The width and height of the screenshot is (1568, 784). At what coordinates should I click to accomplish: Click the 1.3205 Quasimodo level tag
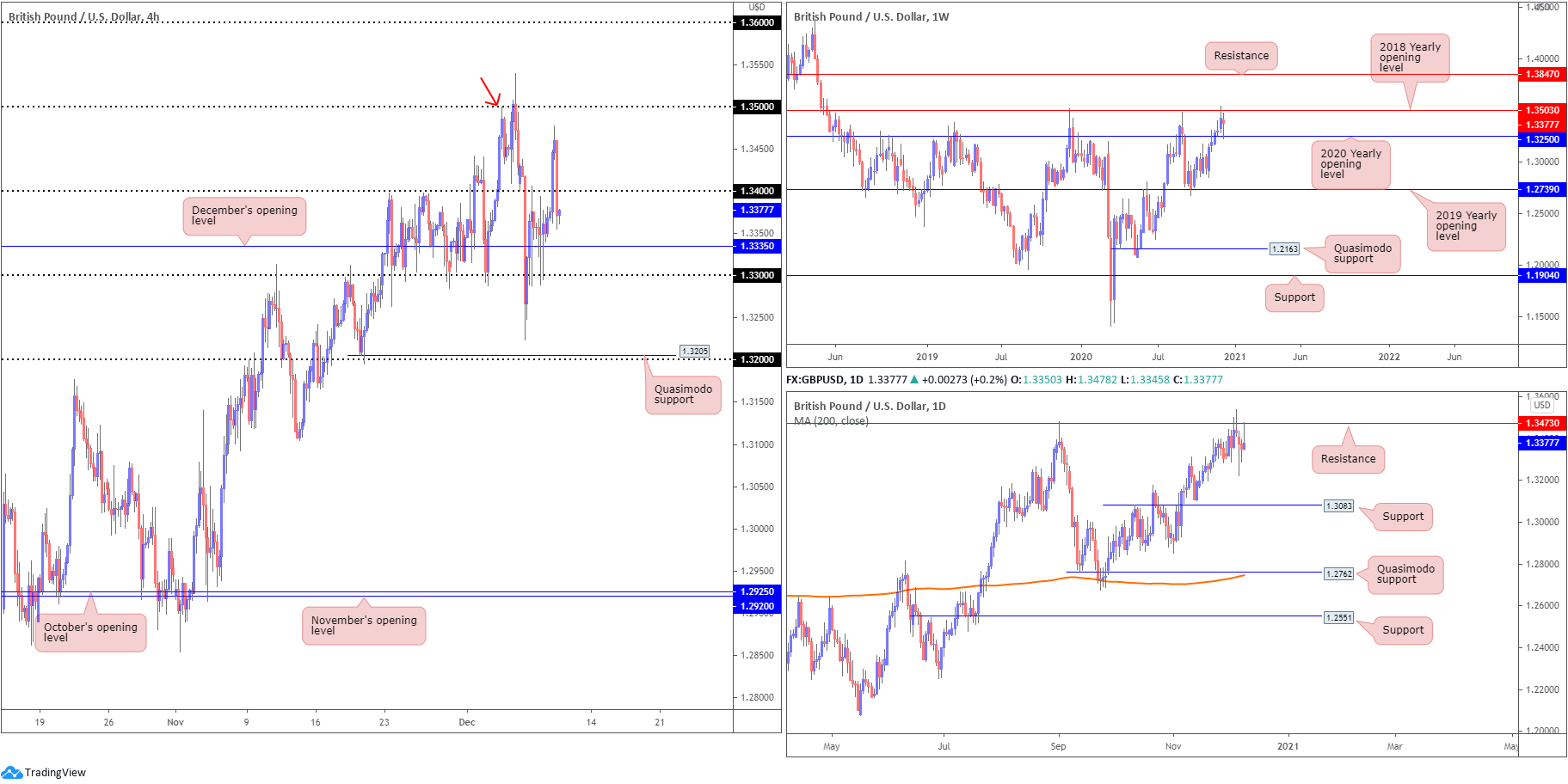(694, 351)
